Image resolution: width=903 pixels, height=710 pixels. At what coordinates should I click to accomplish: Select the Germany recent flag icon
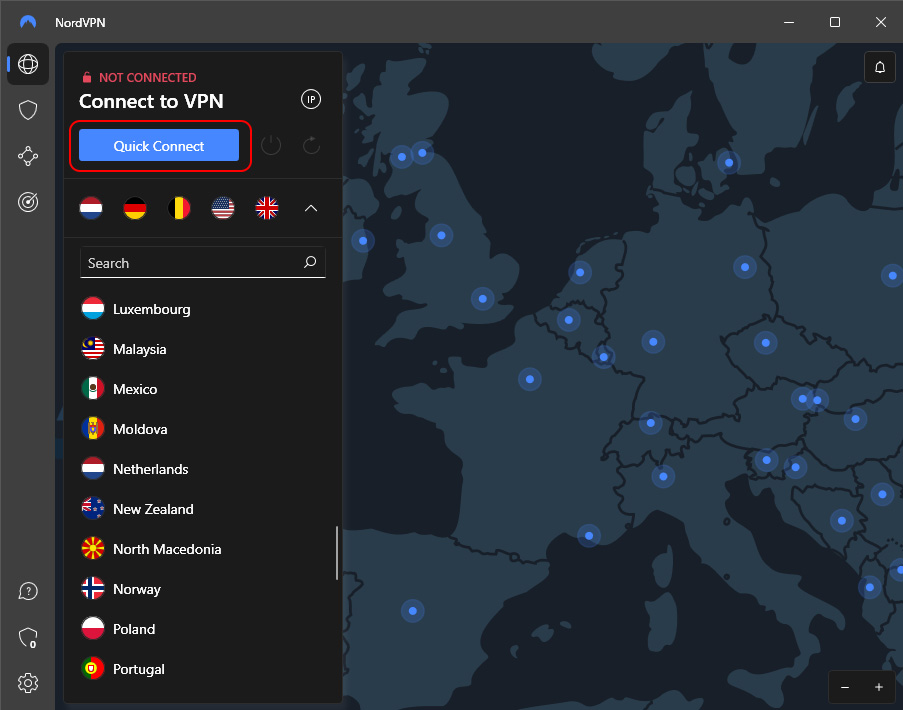(135, 208)
